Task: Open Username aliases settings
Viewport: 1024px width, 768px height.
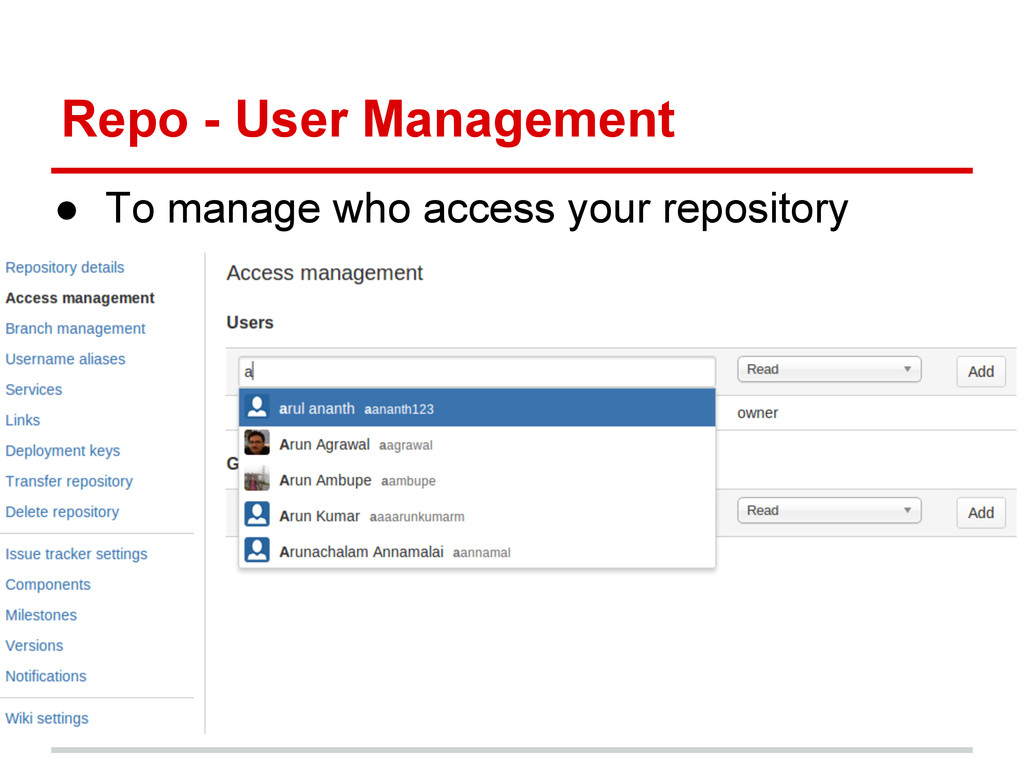Action: (x=65, y=359)
